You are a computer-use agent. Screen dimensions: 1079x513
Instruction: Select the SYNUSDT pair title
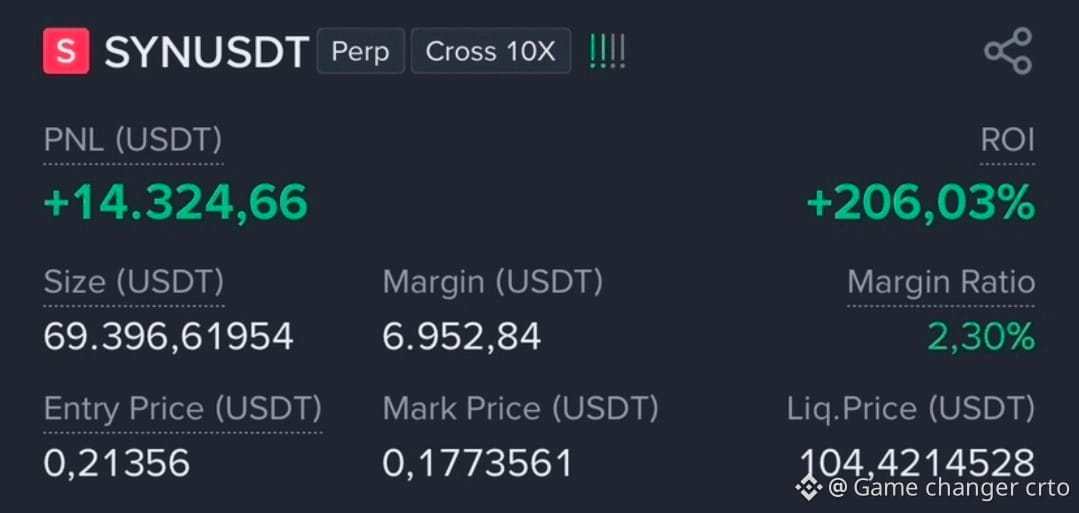click(206, 52)
